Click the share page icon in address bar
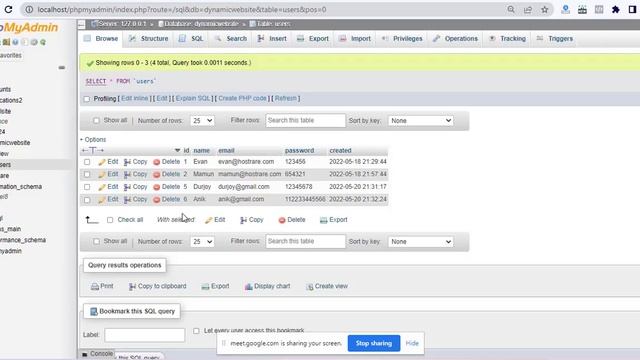The height and width of the screenshot is (360, 640). (x=528, y=9)
